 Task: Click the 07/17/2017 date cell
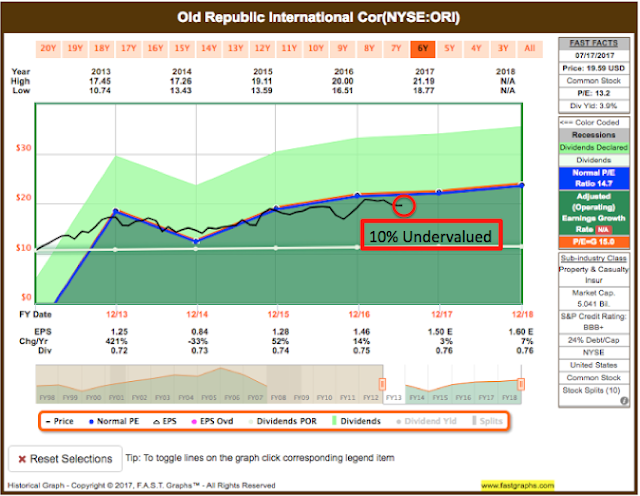(593, 56)
